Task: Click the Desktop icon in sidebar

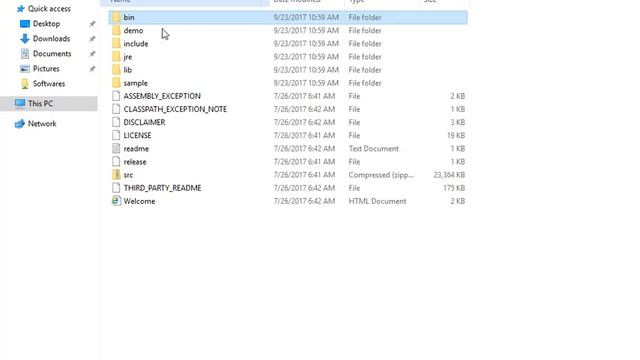Action: pyautogui.click(x=25, y=24)
